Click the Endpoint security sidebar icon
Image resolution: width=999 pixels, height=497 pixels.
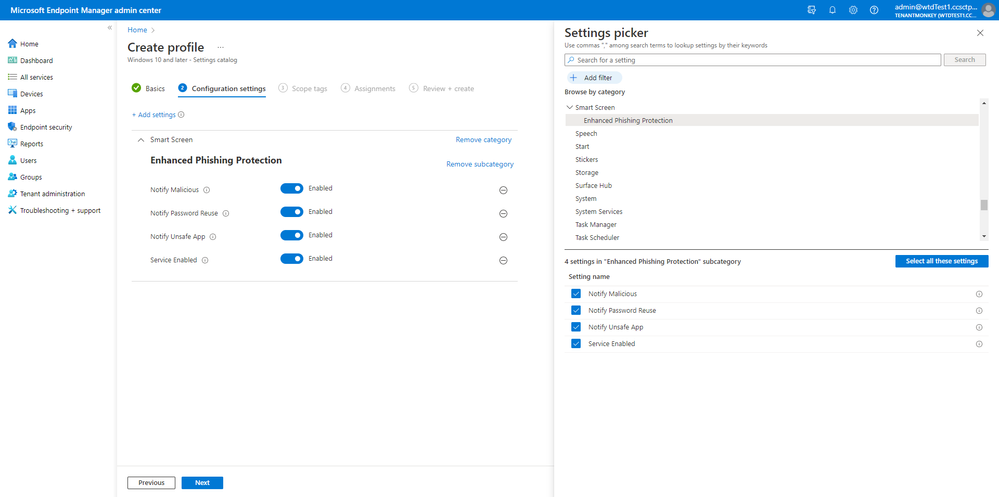[13, 127]
